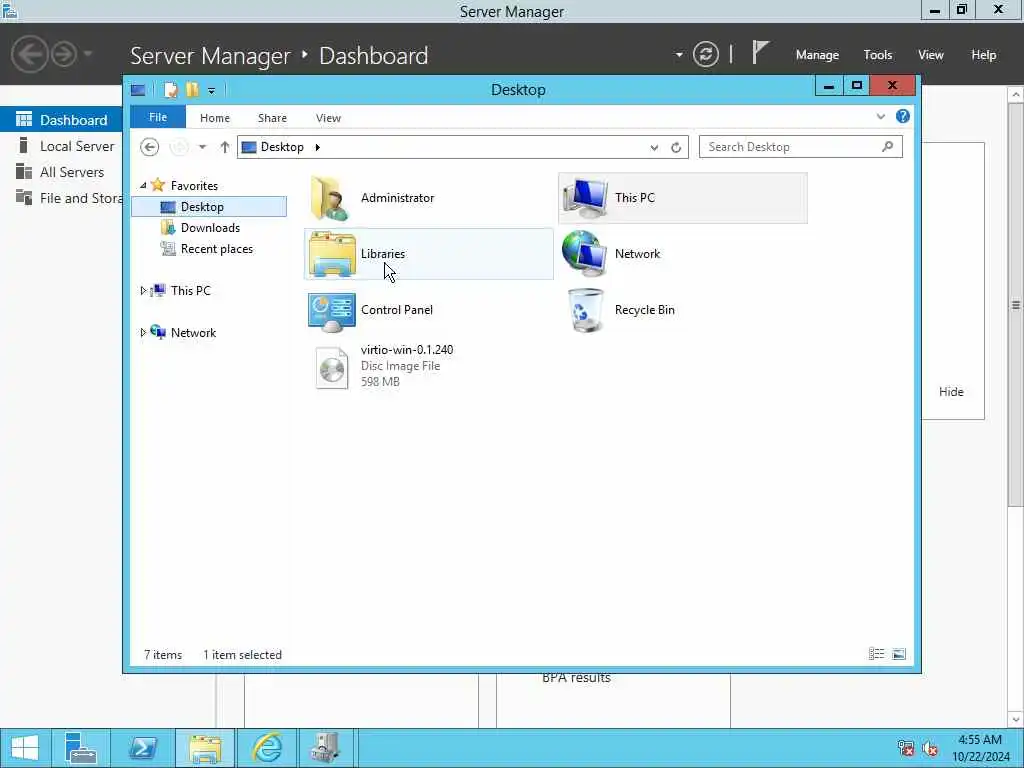Click the Hide link in Server Manager
1024x768 pixels.
point(951,392)
